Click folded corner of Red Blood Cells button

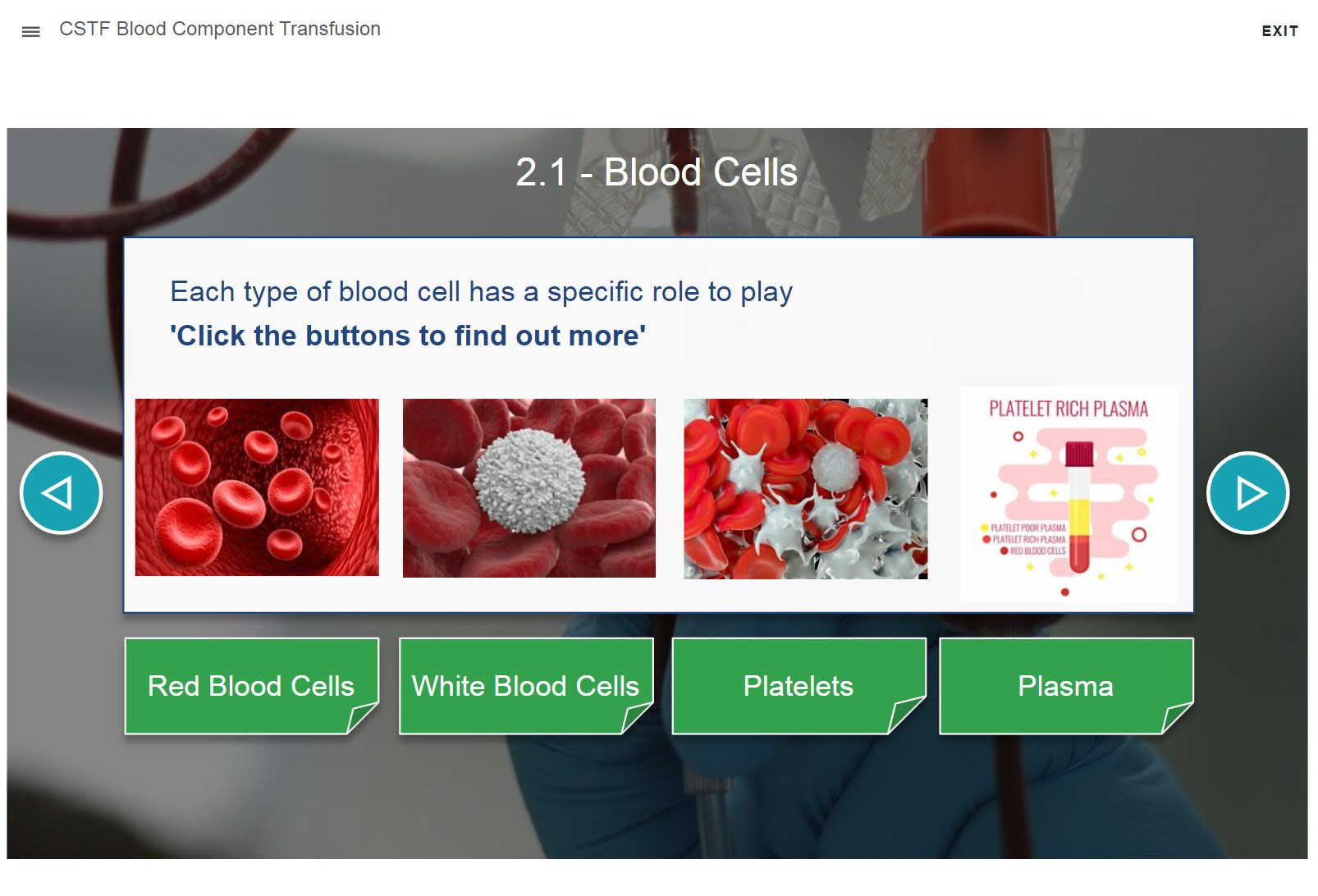coord(362,717)
